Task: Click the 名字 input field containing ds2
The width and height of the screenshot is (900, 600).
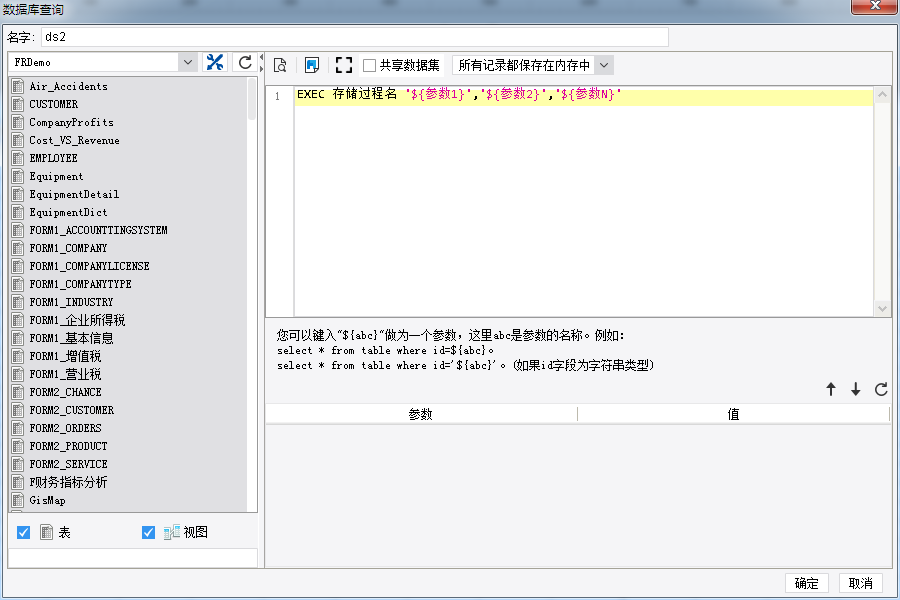Action: 355,37
